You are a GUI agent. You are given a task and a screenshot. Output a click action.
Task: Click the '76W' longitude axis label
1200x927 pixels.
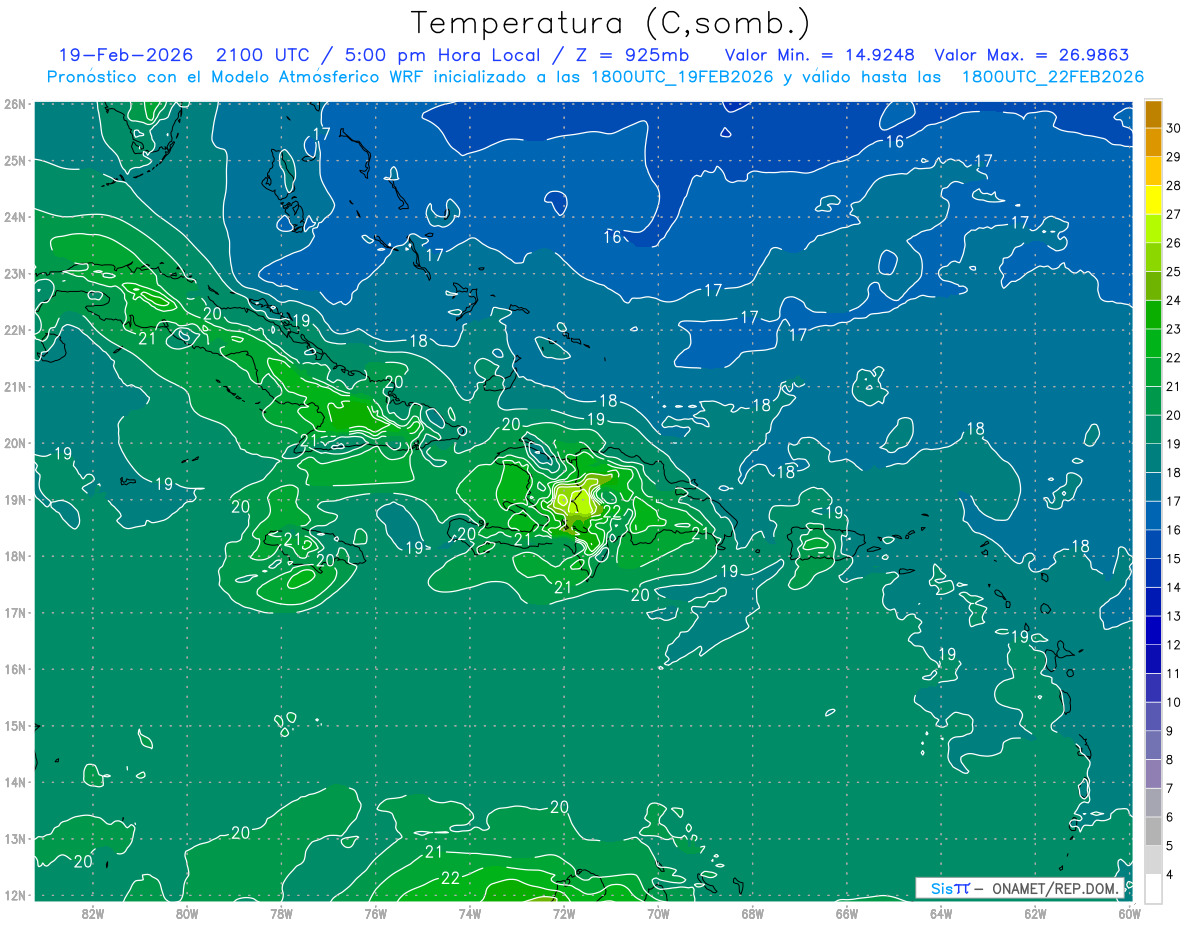pyautogui.click(x=375, y=913)
